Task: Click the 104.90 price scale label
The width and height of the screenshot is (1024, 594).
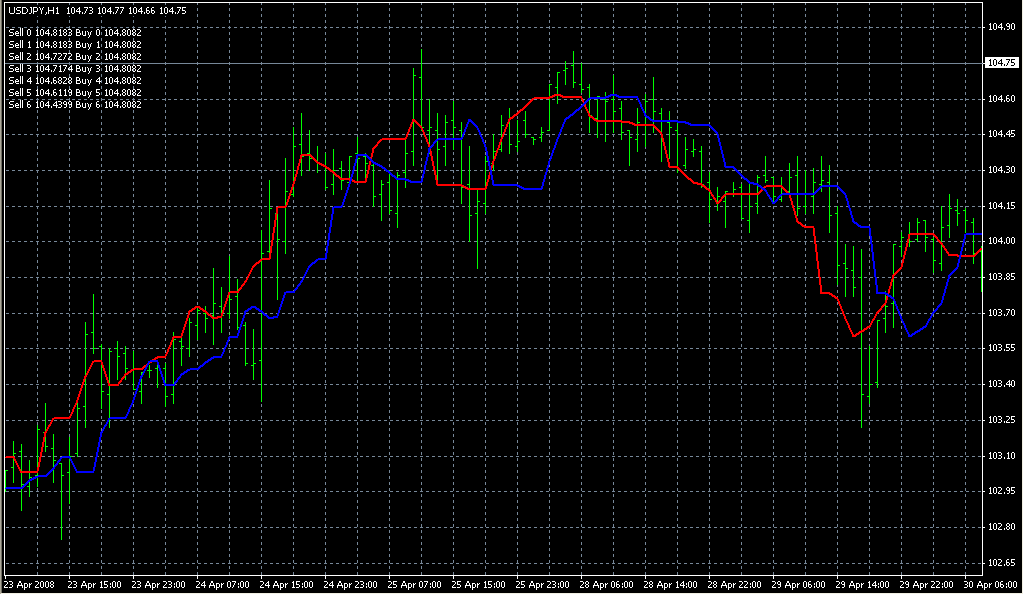Action: point(1001,27)
